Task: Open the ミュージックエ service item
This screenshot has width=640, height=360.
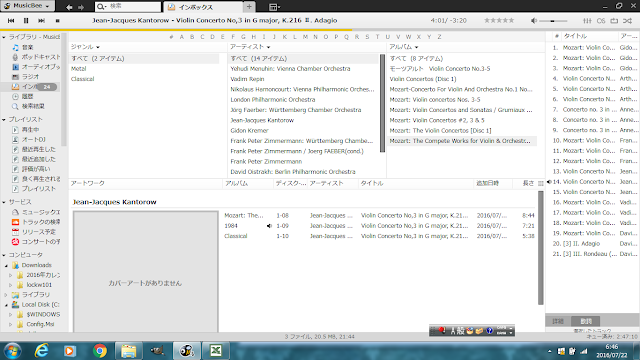Action: coord(36,212)
